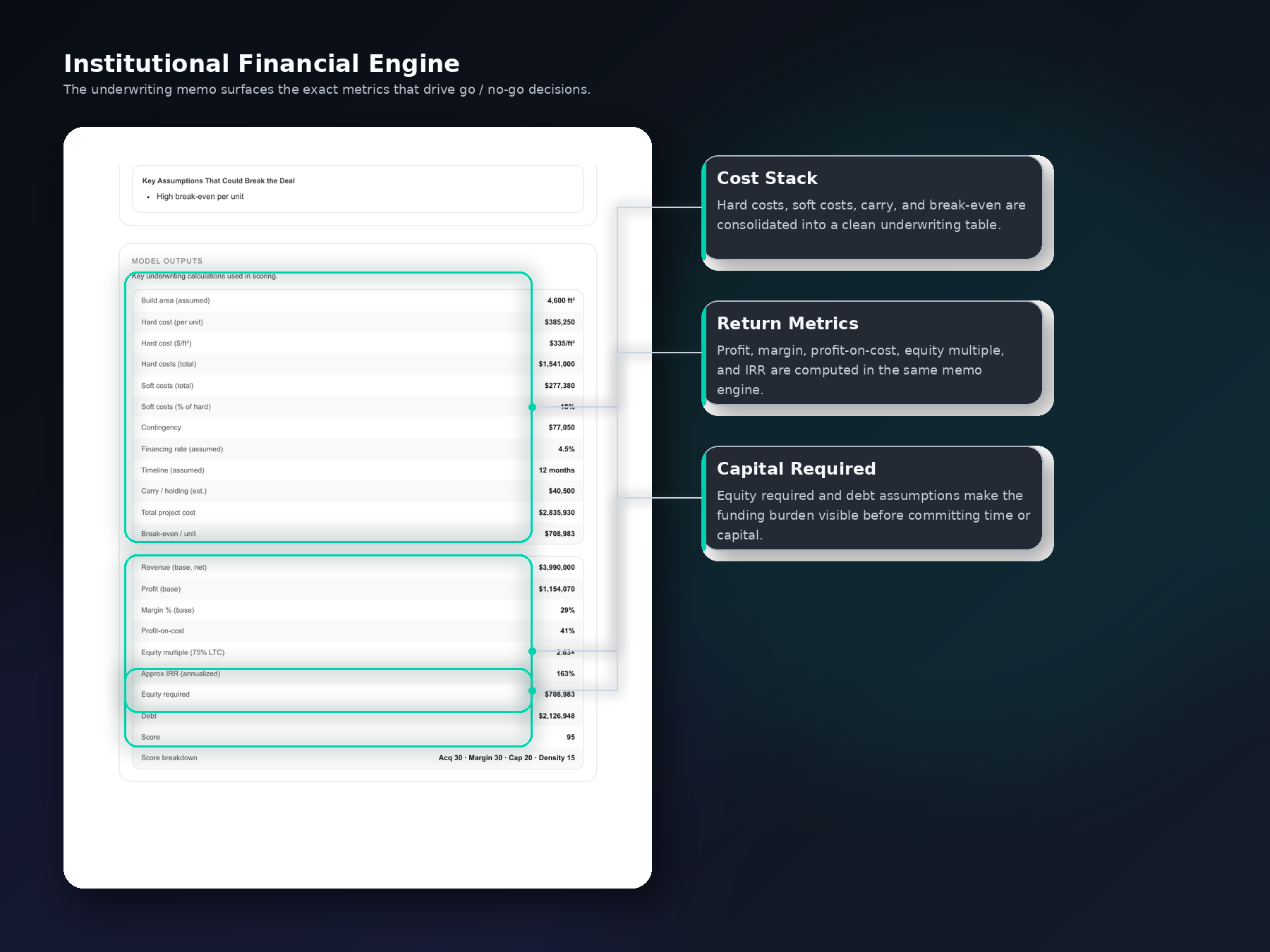
Task: Select the "Carry / holding (est.)" label
Action: (174, 491)
